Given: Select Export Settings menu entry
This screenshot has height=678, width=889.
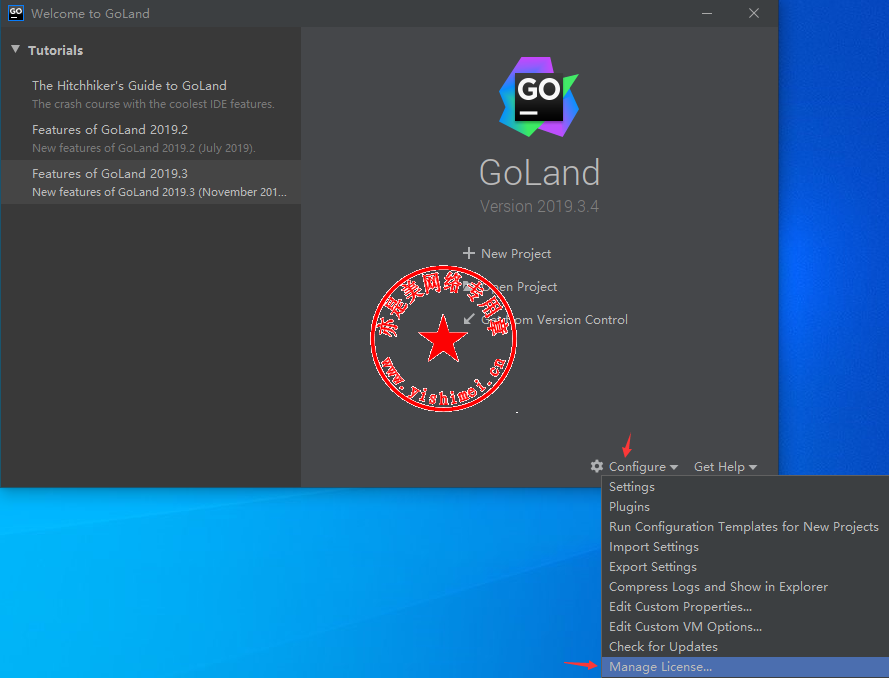Looking at the screenshot, I should 745,567.
